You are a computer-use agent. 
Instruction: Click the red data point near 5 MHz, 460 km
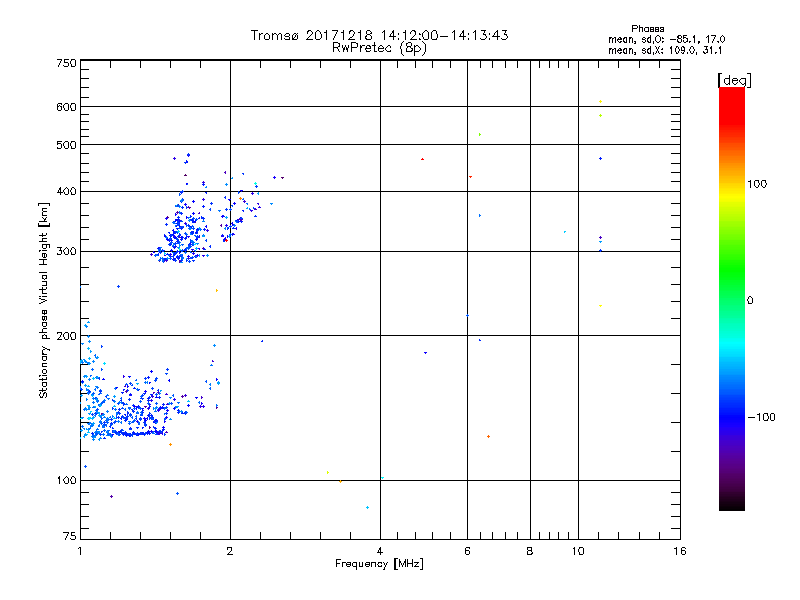point(422,159)
